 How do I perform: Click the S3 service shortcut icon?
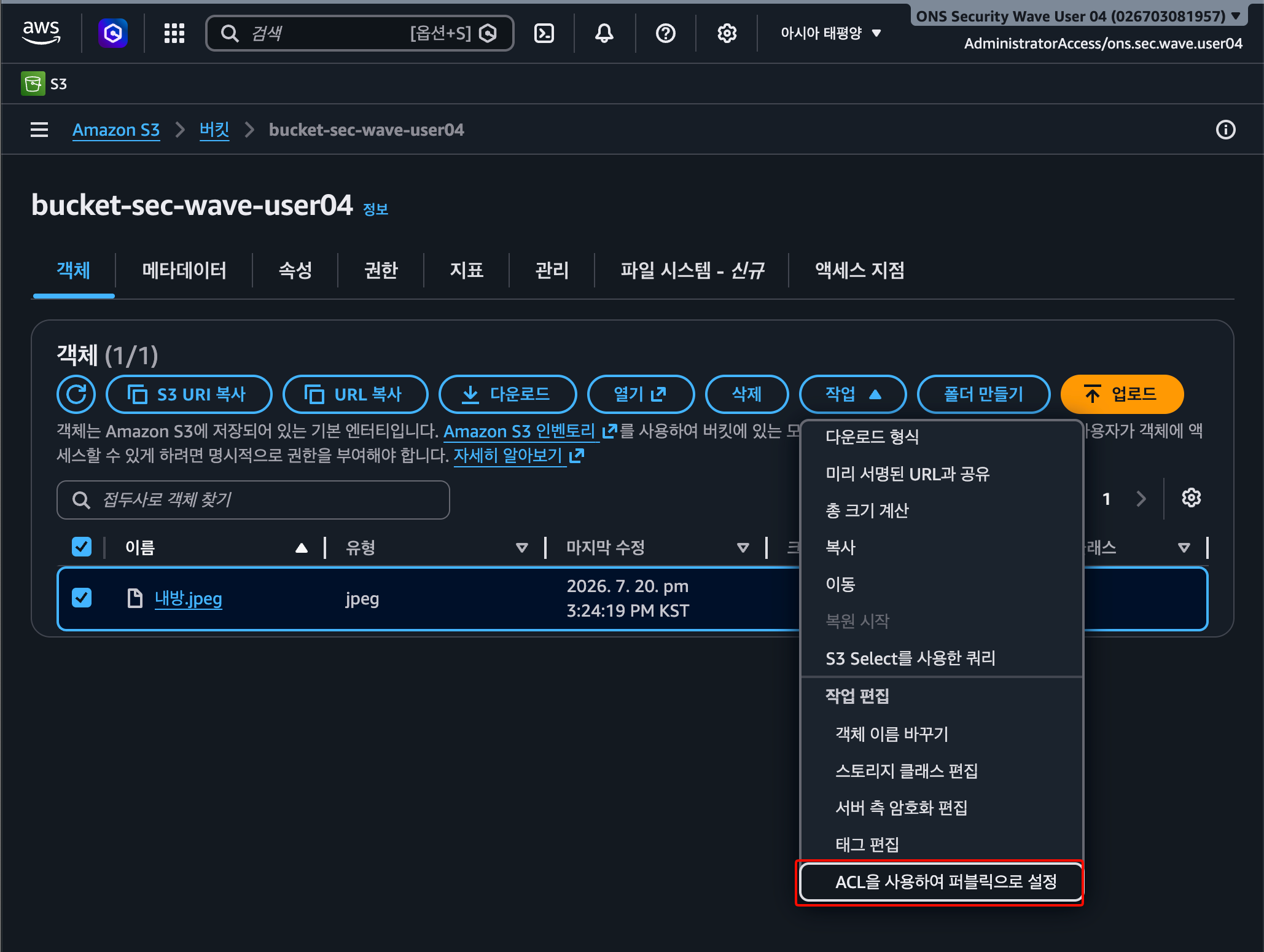click(x=33, y=84)
